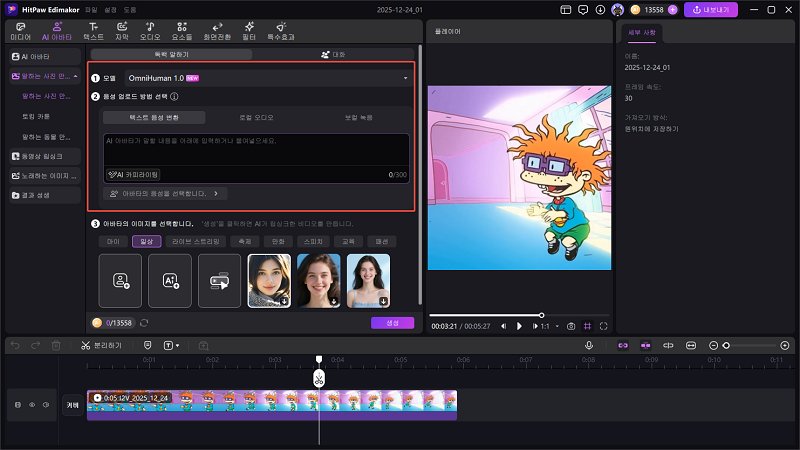The image size is (800, 450).
Task: Open 결과 생성 in the sidebar
Action: point(44,195)
